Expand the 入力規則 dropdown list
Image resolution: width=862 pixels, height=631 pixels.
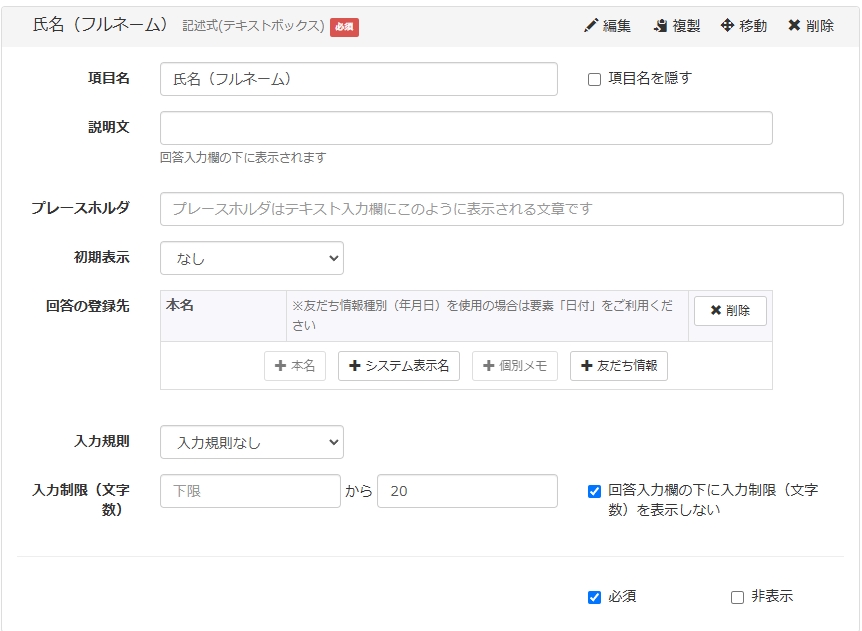pyautogui.click(x=251, y=442)
